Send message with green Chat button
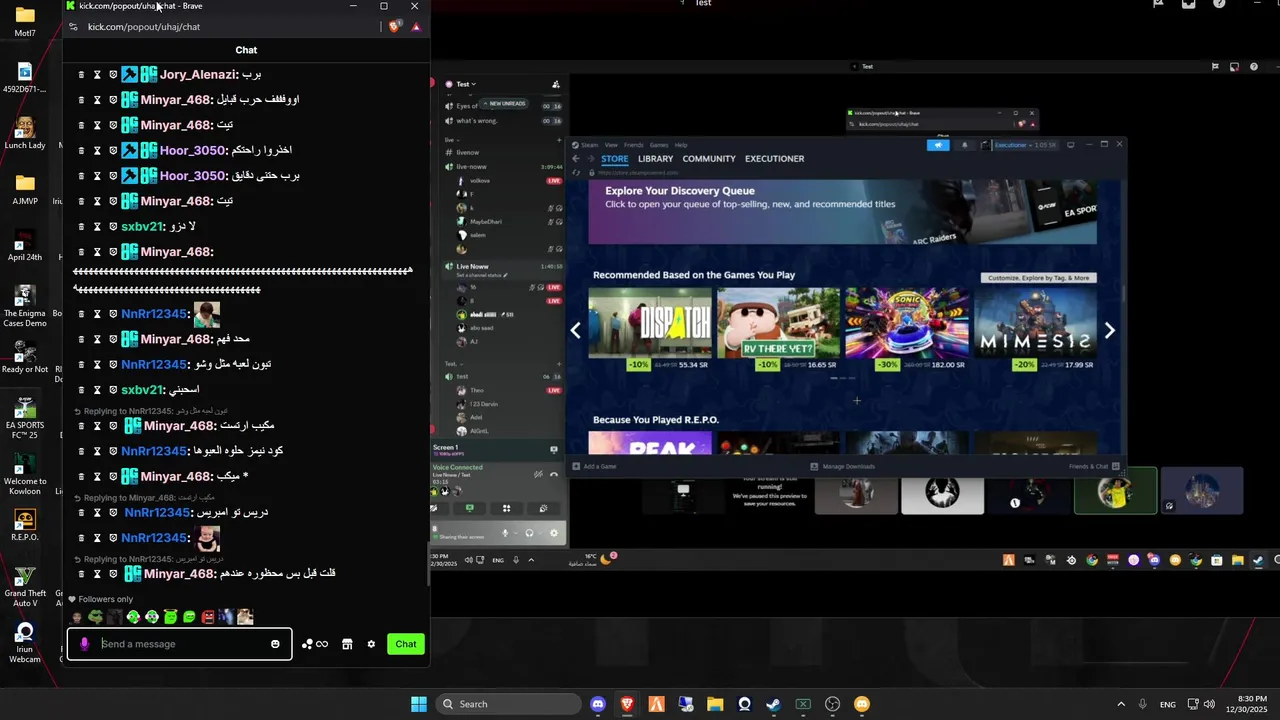This screenshot has height=720, width=1280. 406,644
